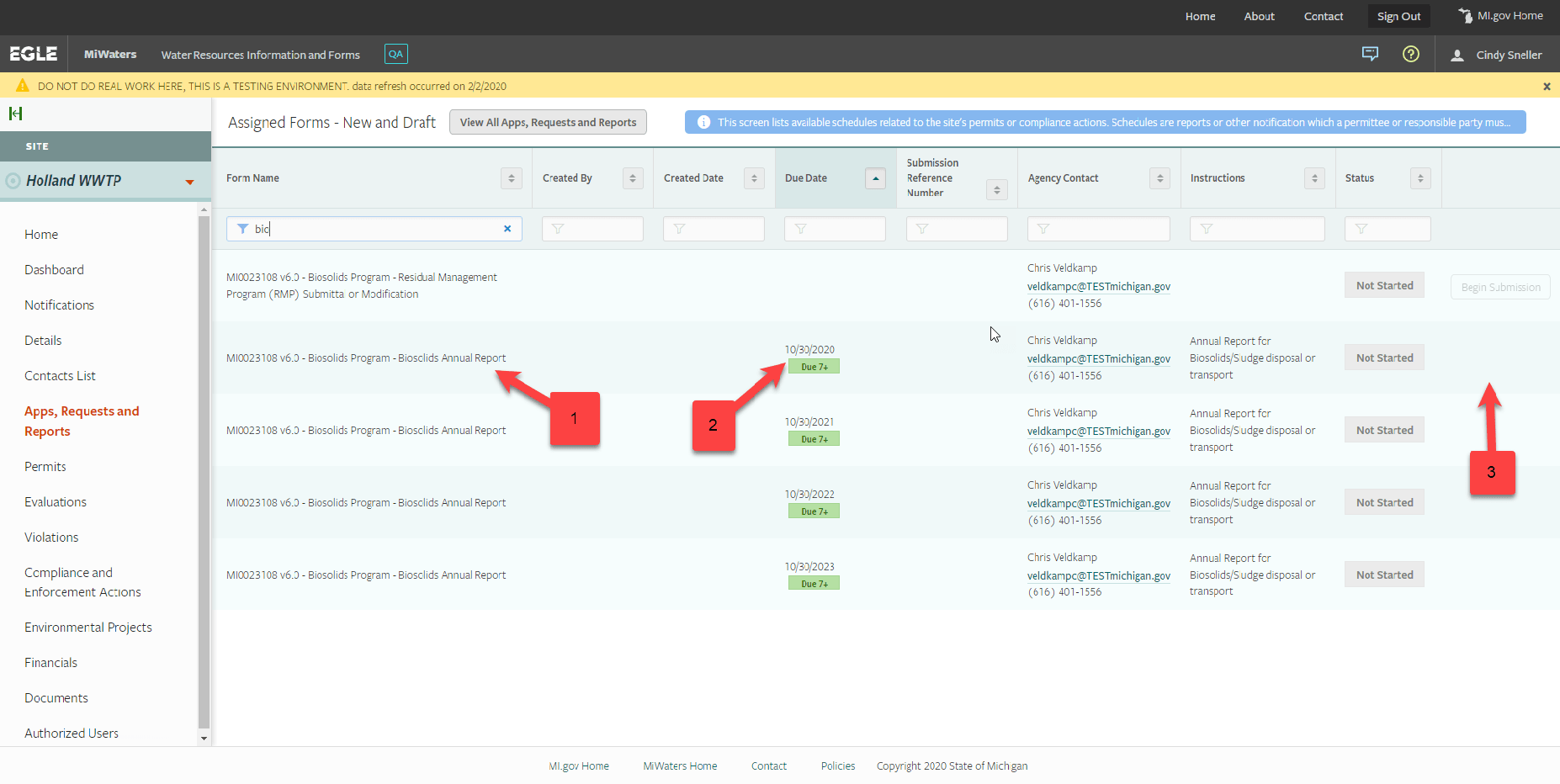Click the sidebar scroll down arrow

204,739
